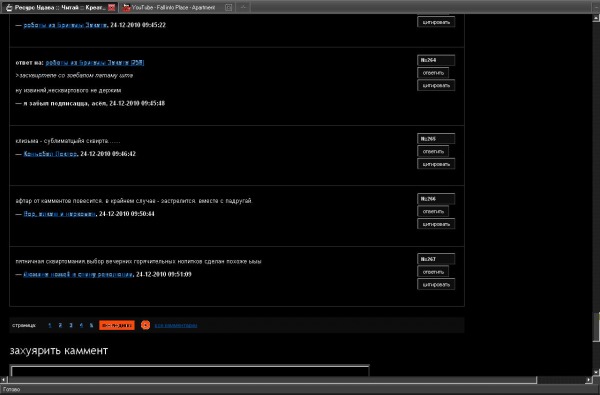This screenshot has height=395, width=600.
Task: Click the horizontal scrollbar right arrow
Action: click(x=589, y=380)
